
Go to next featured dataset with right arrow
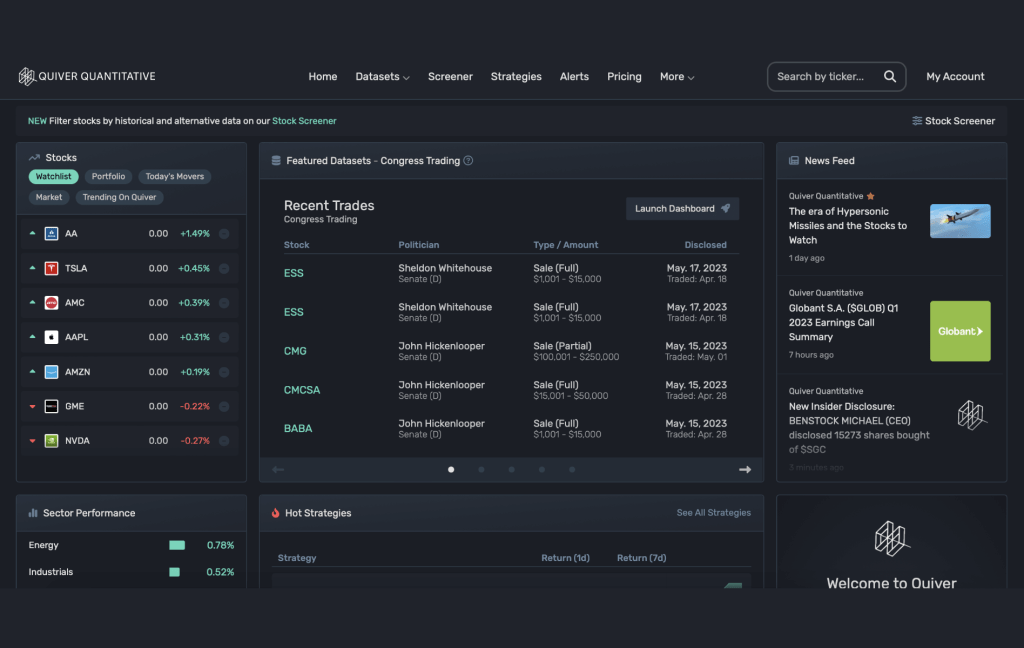click(x=744, y=470)
